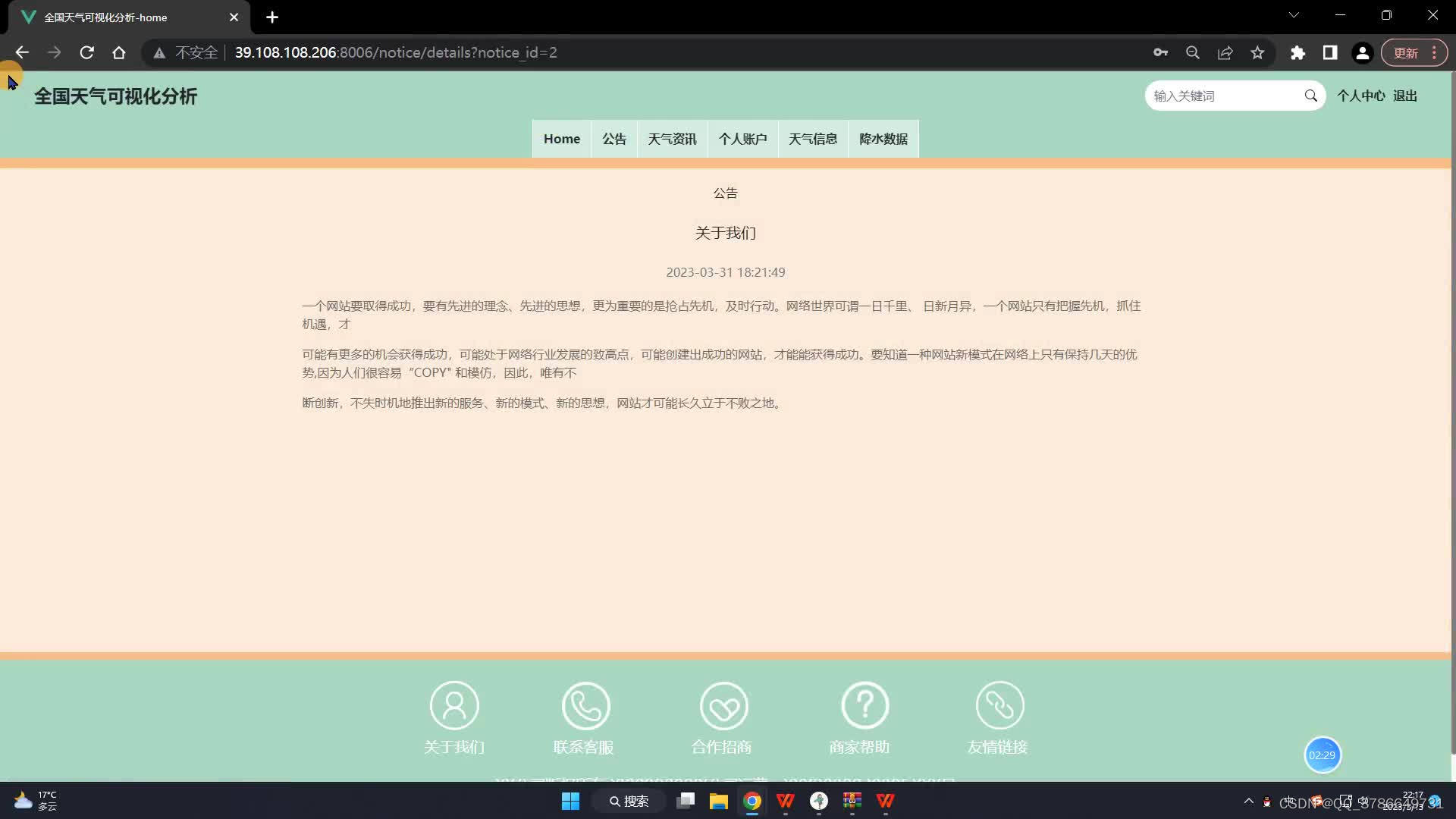Open the tab search chevron

point(1294,15)
